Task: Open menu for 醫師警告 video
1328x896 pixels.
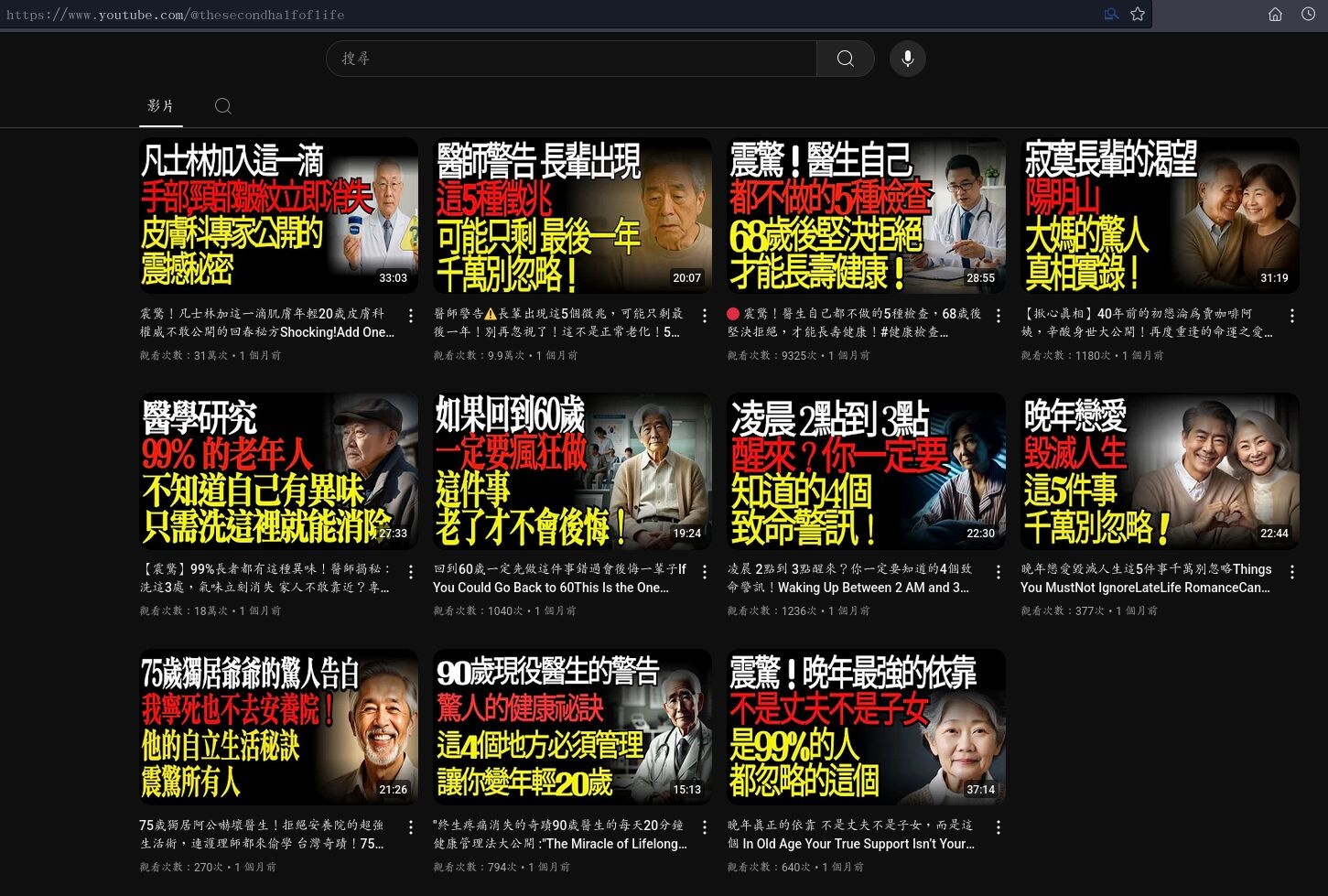Action: (705, 316)
